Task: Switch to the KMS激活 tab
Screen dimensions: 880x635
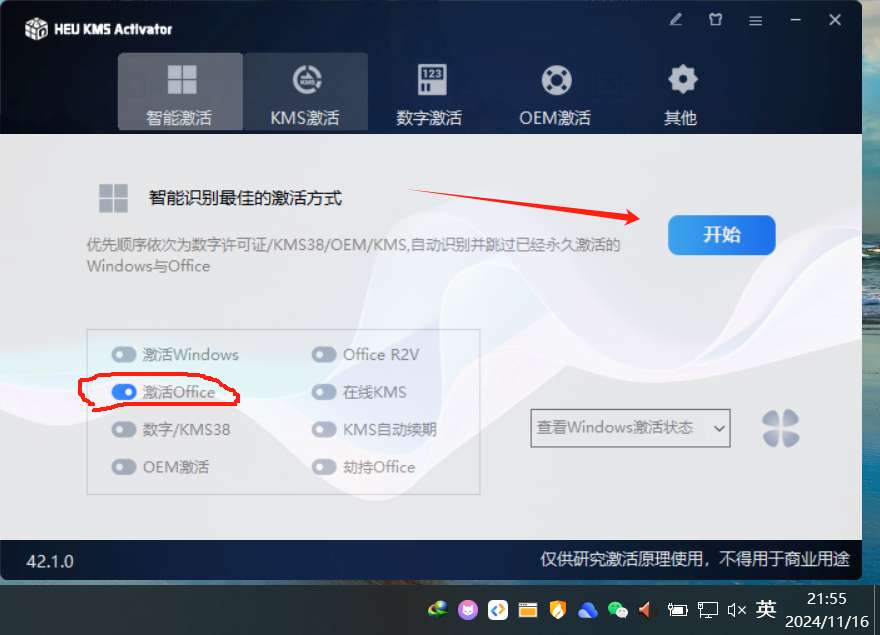Action: pyautogui.click(x=306, y=92)
